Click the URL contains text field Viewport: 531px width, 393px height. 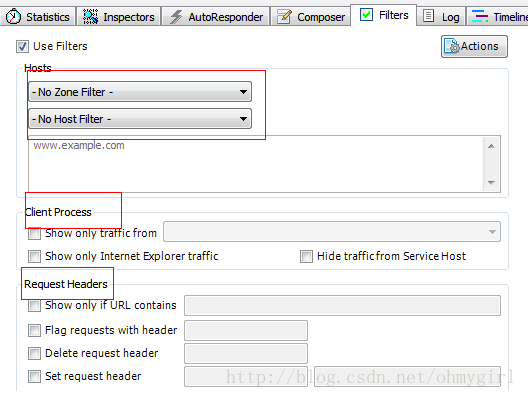pos(342,306)
